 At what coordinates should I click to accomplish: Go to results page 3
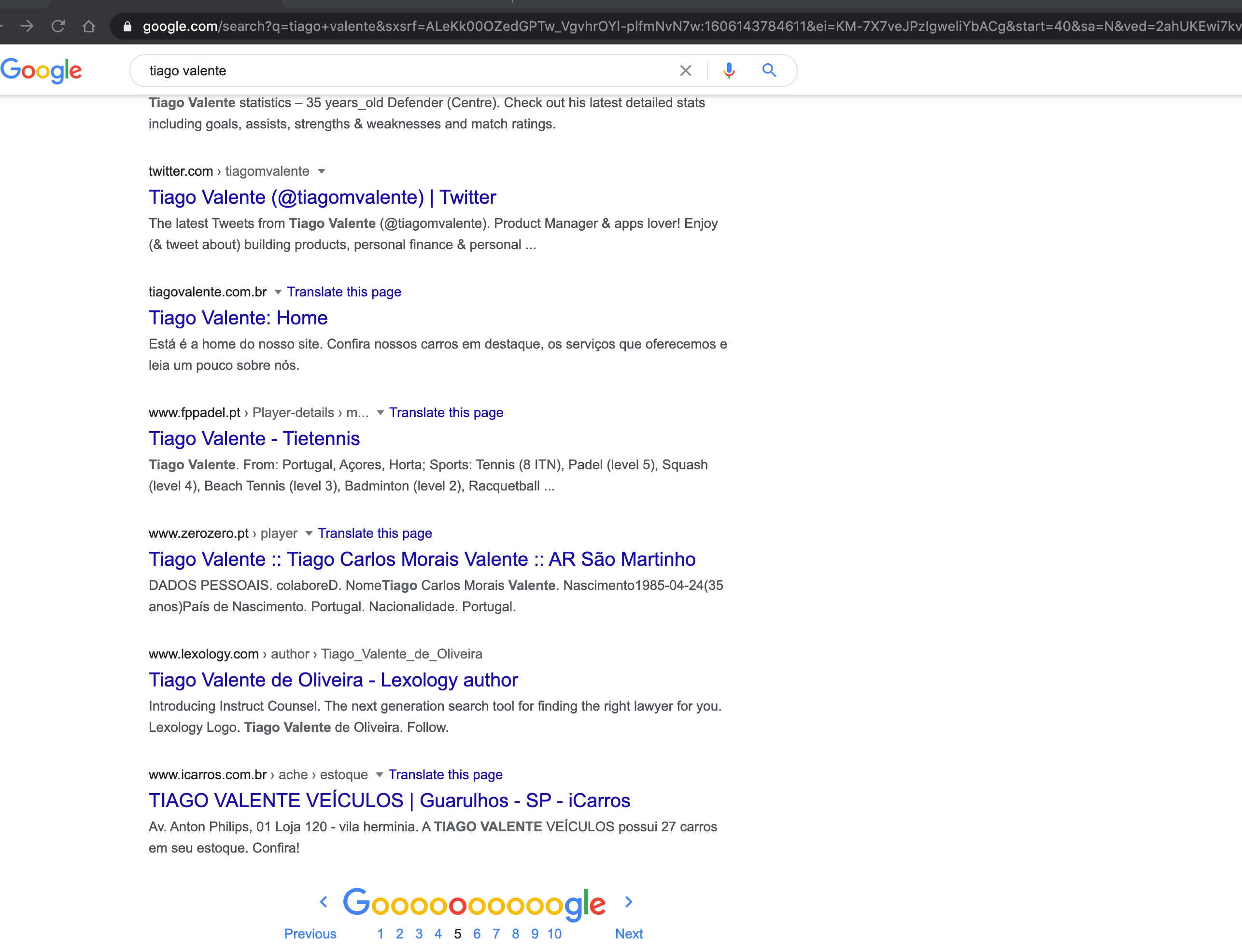(x=419, y=934)
